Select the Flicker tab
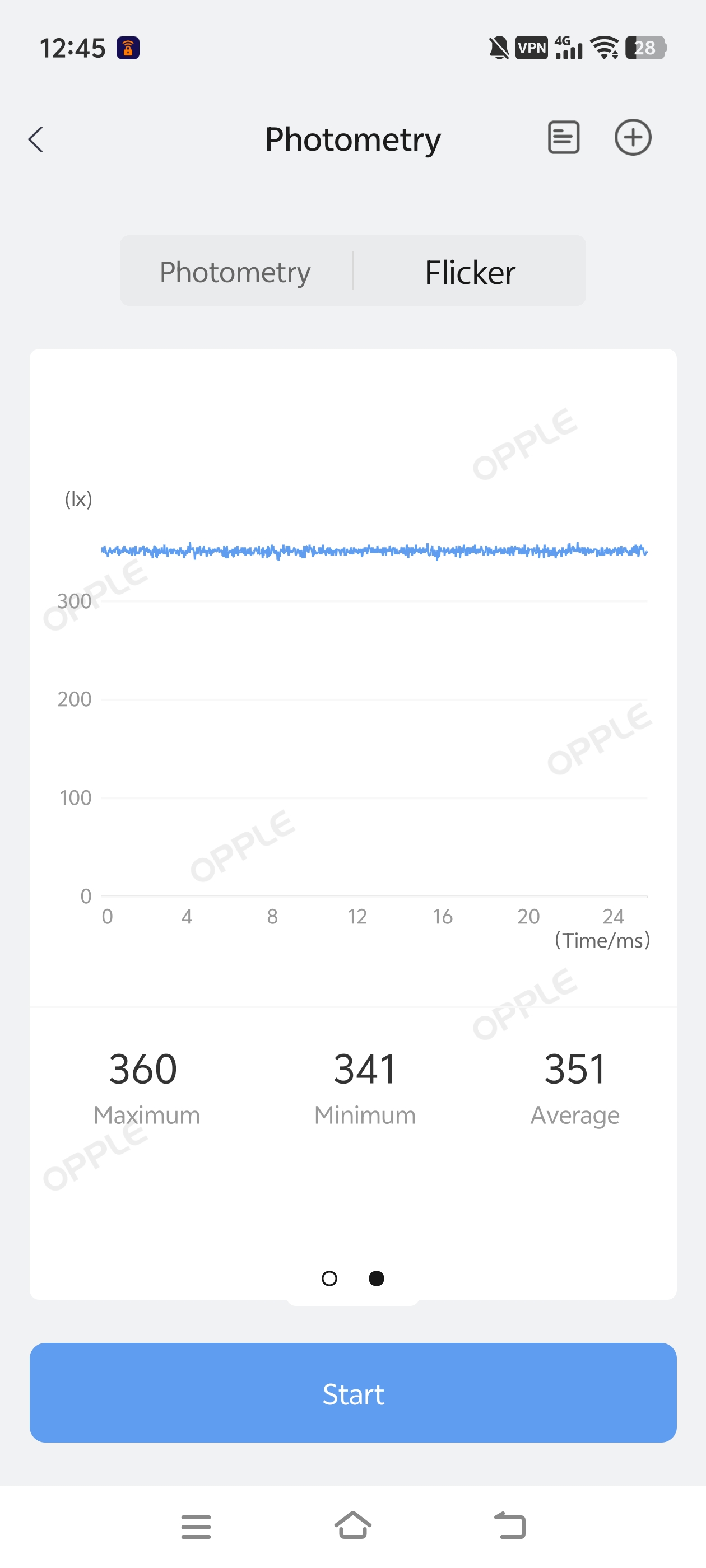The height and width of the screenshot is (1568, 706). click(x=470, y=272)
